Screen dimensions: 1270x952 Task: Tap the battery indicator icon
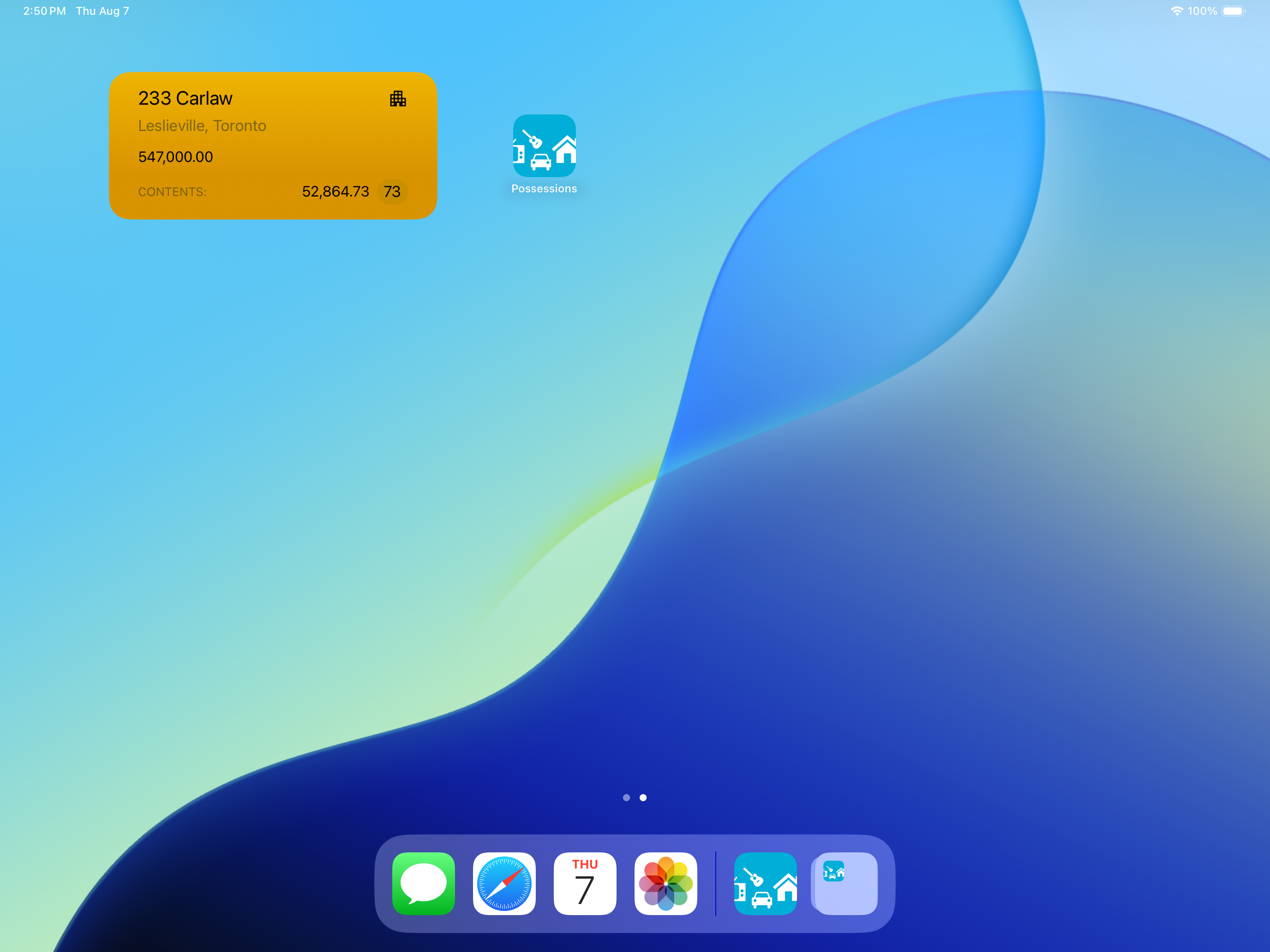click(1234, 11)
